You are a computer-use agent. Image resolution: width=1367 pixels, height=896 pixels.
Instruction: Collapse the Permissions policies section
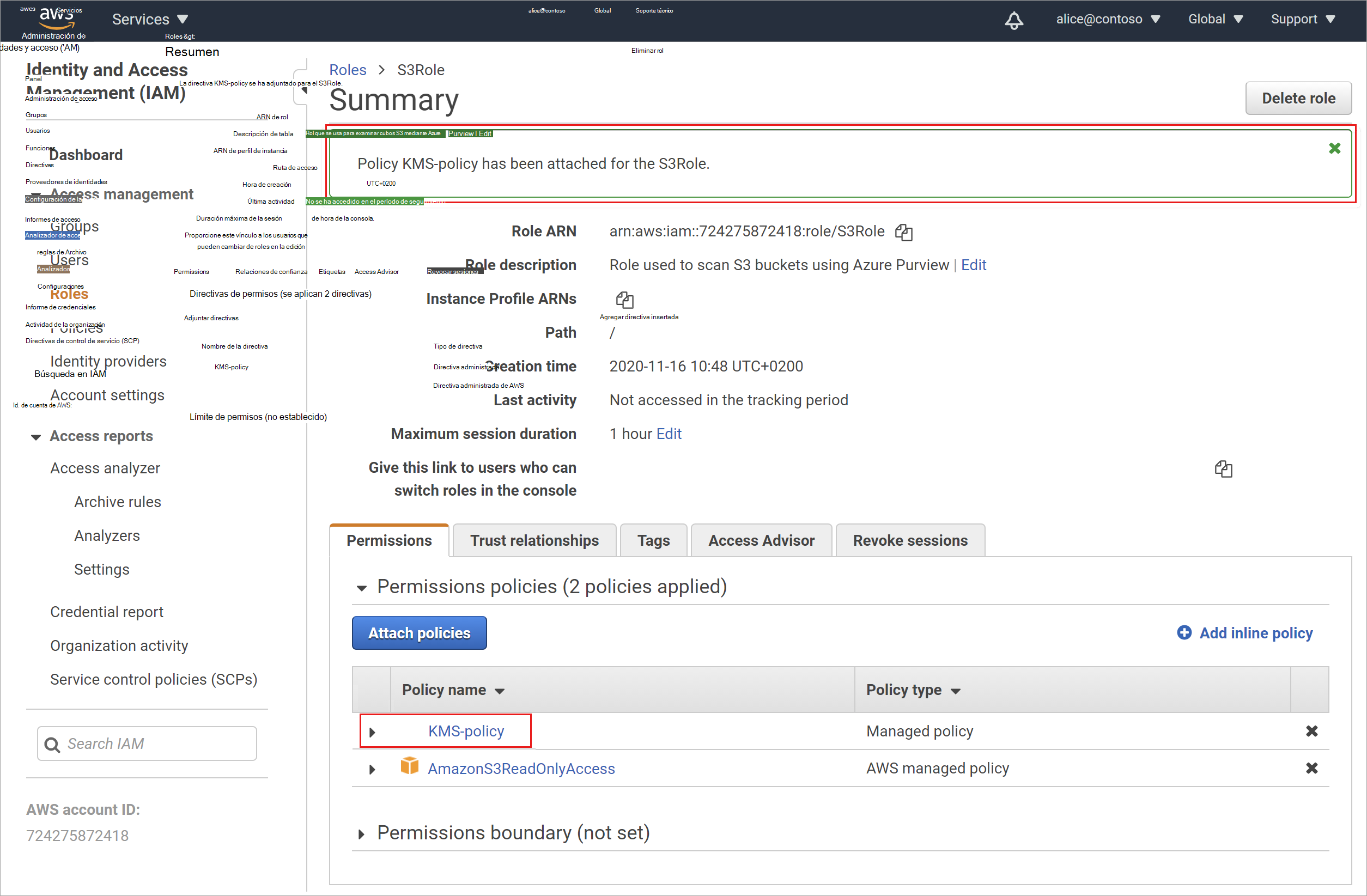click(x=362, y=588)
